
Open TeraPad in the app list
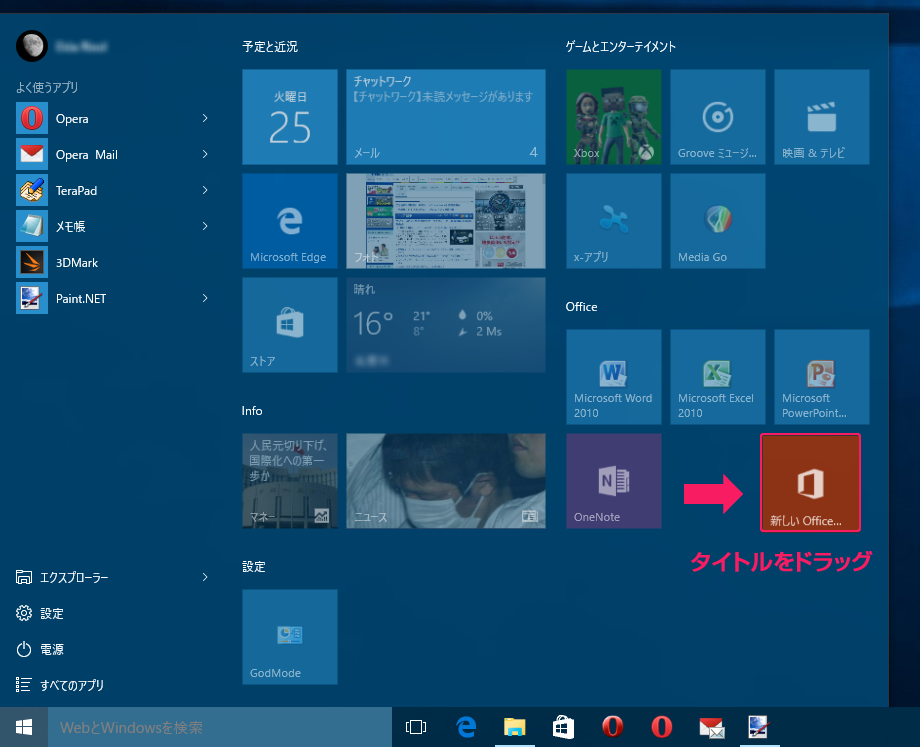(x=111, y=191)
